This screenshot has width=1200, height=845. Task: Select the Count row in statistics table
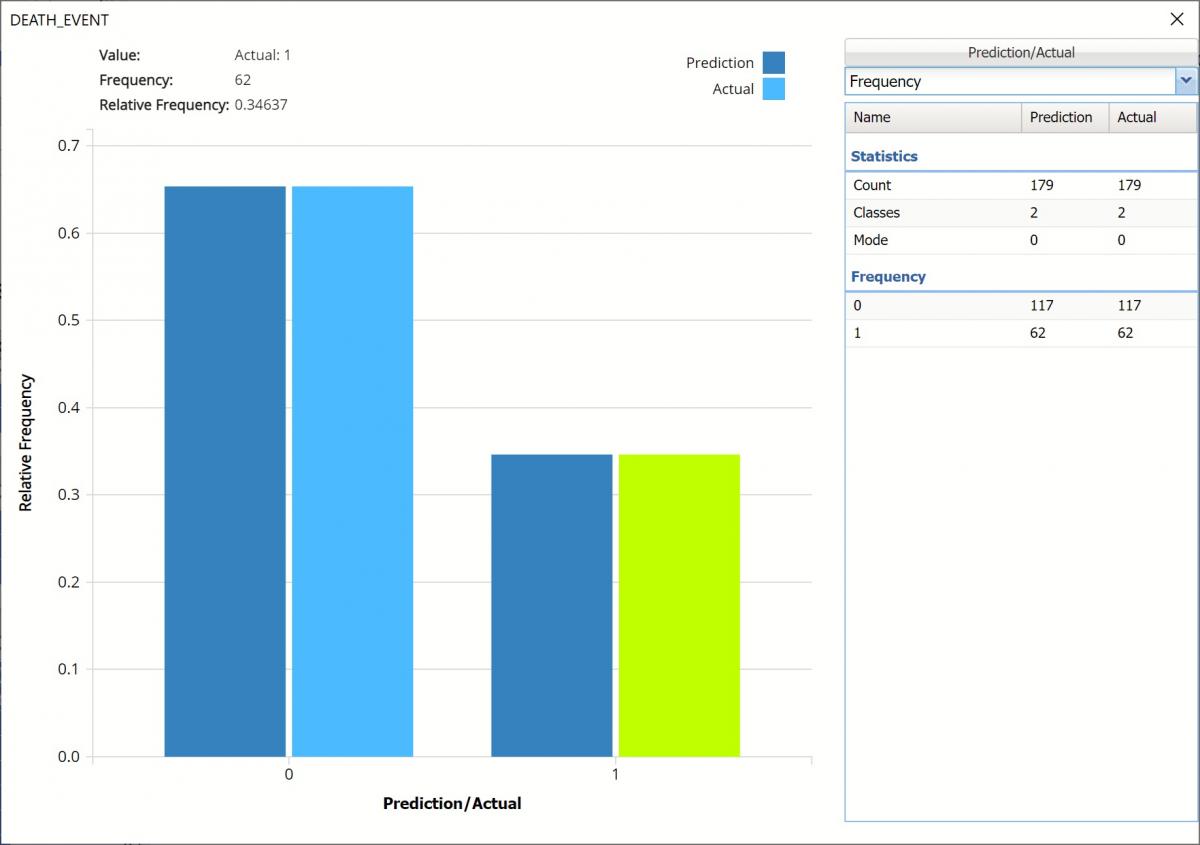pos(1020,185)
